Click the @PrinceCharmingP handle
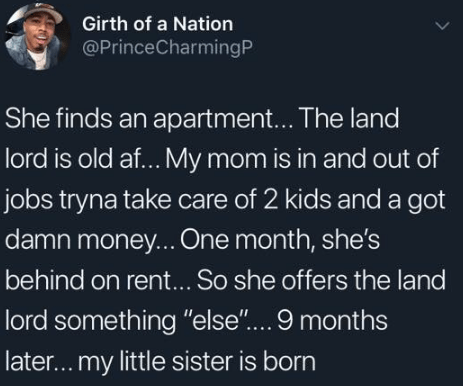Screen dimensions: 463x386 pos(166,49)
